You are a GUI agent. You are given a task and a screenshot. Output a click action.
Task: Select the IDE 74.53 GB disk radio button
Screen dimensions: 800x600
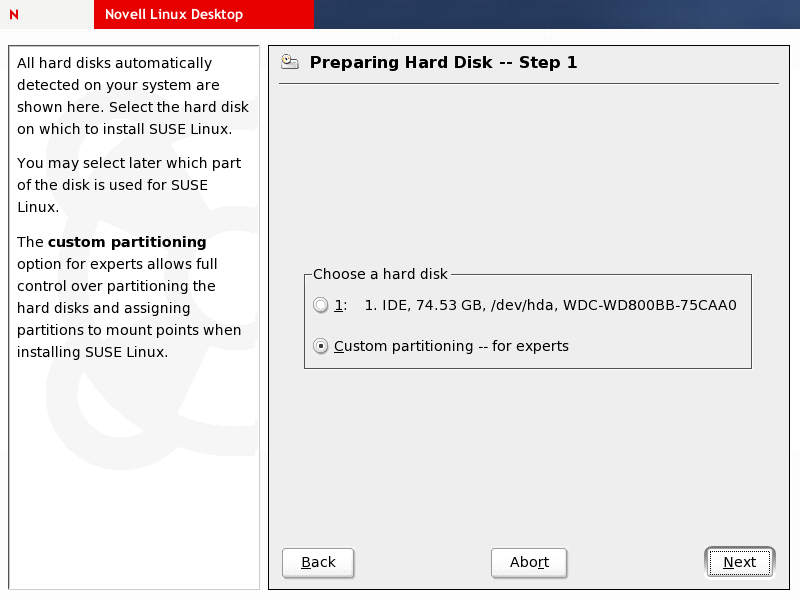[x=320, y=305]
